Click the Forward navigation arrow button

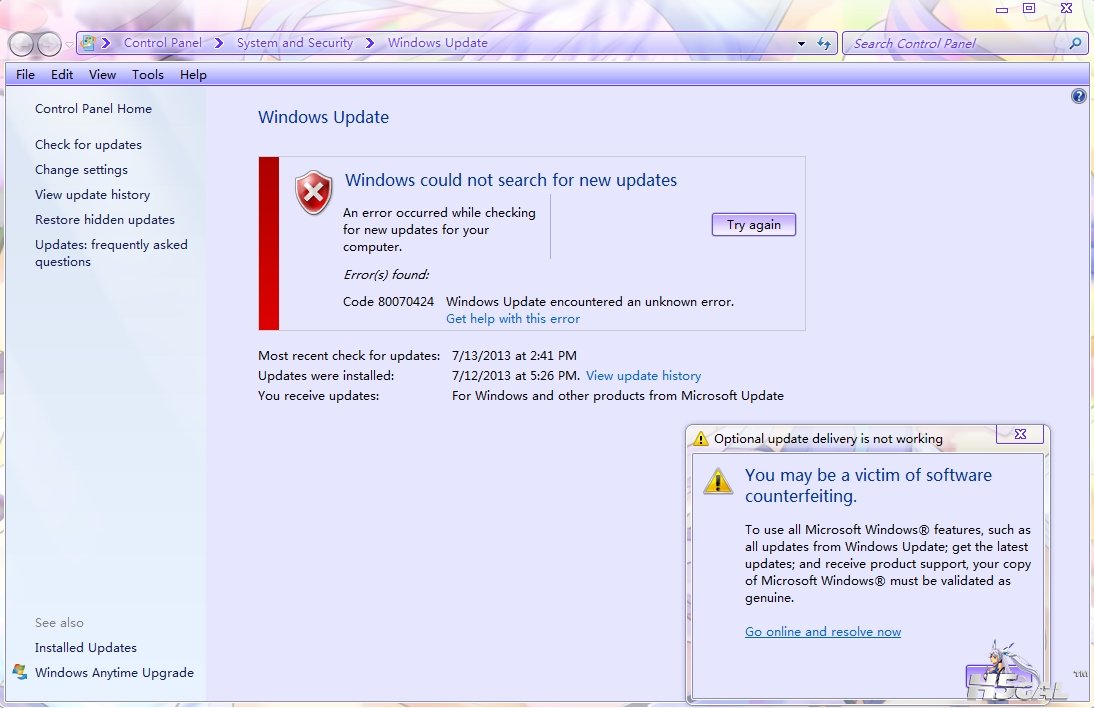pyautogui.click(x=49, y=44)
